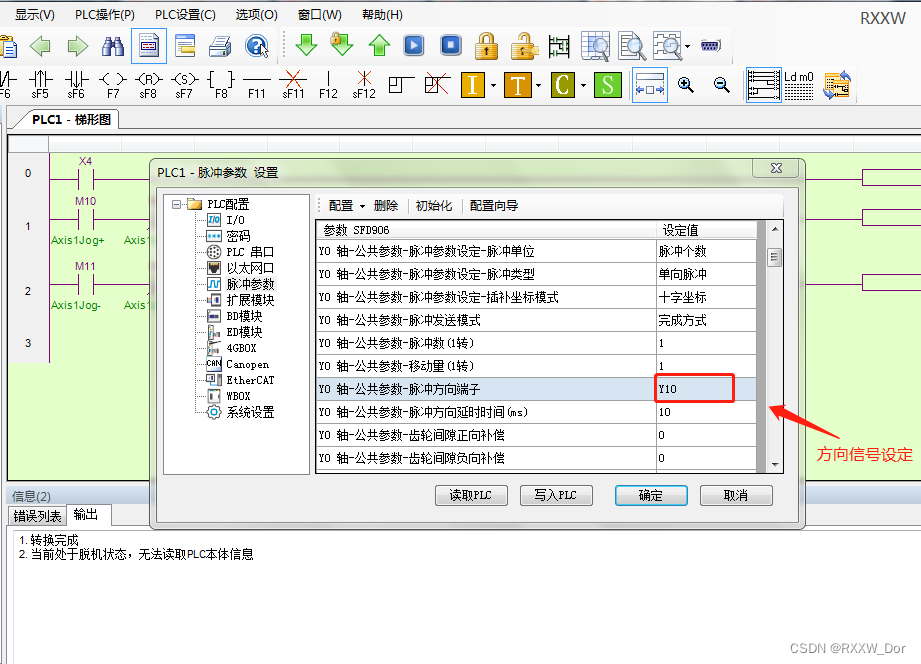Select the PLC1 - 梯形图 tab
921x664 pixels.
[71, 119]
